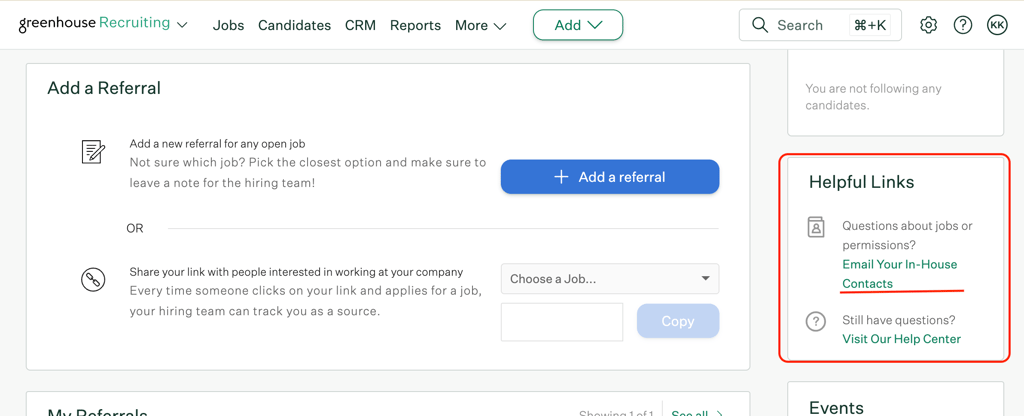Click the Events heading
Screen dimensions: 1024x416
[x=837, y=408]
